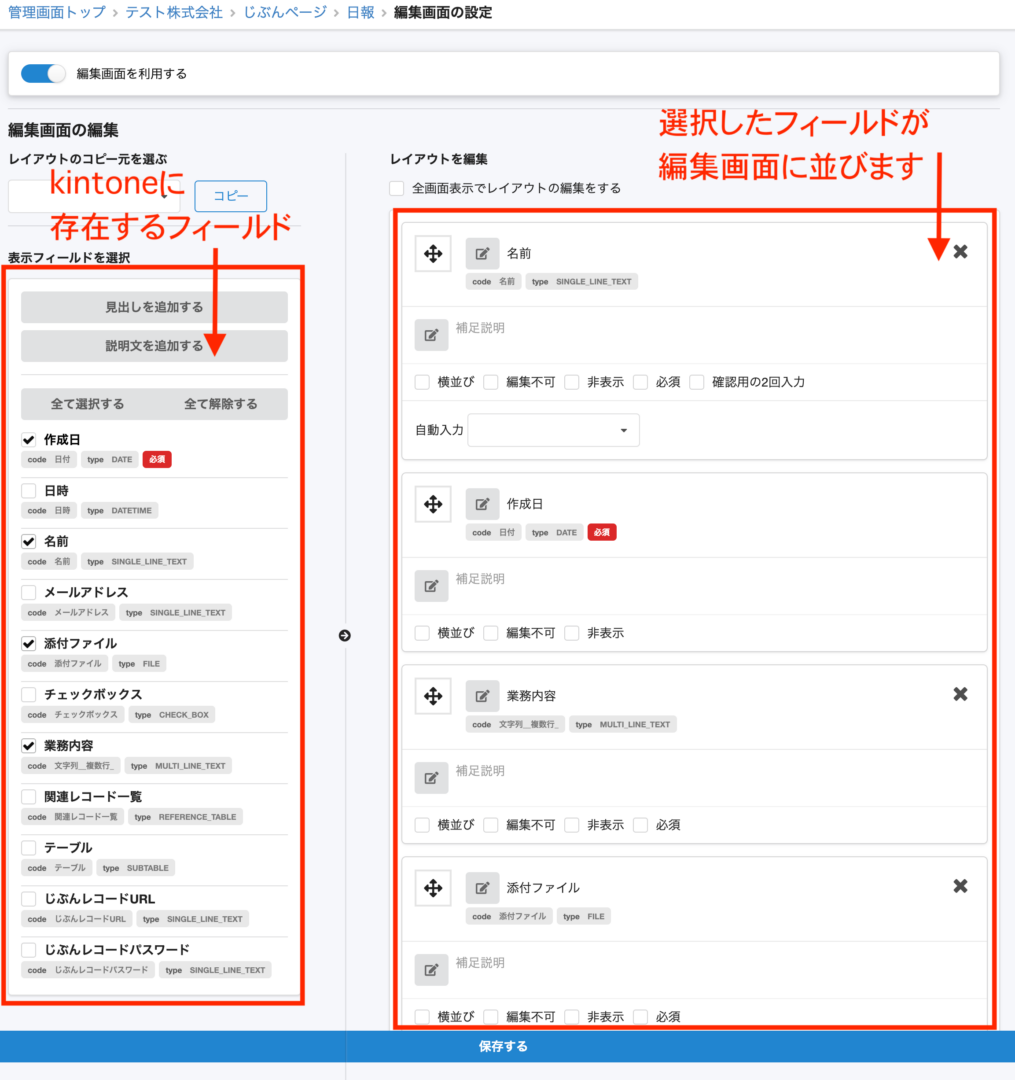Image resolution: width=1015 pixels, height=1080 pixels.
Task: Check 全画面表示でレイアウトの編集をする
Action: (396, 189)
